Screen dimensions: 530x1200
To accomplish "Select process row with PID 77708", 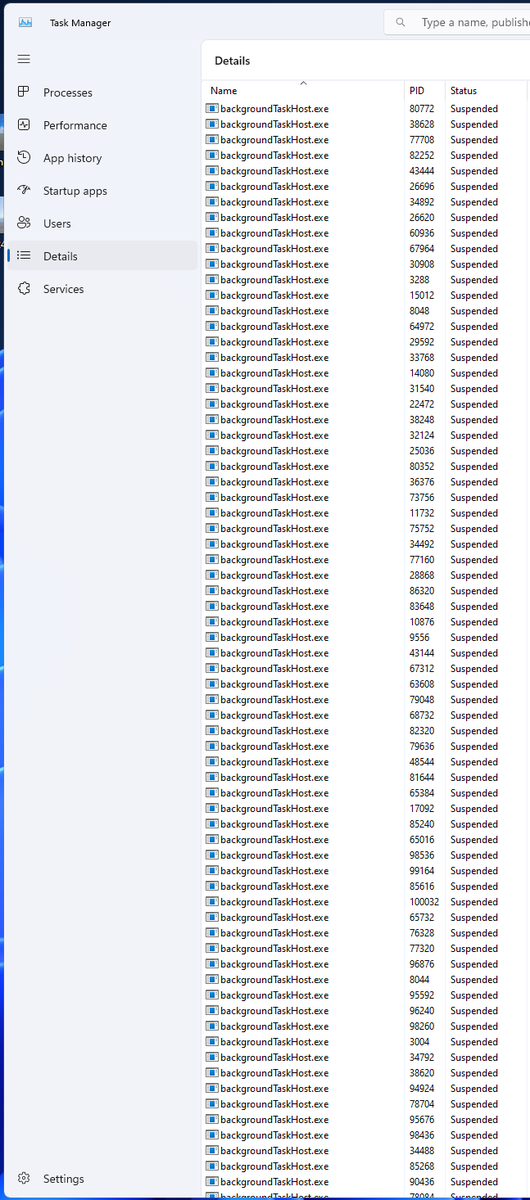I will tap(366, 140).
